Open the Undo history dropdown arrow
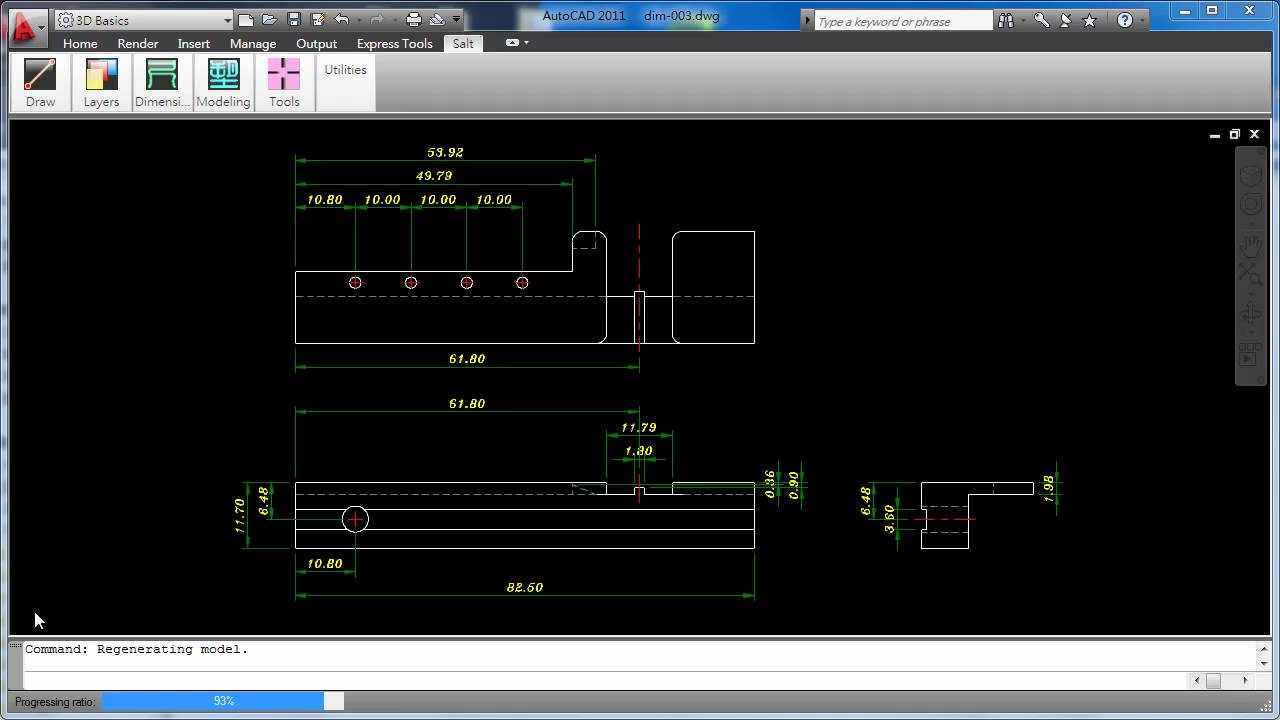Image resolution: width=1280 pixels, height=720 pixels. coord(357,19)
